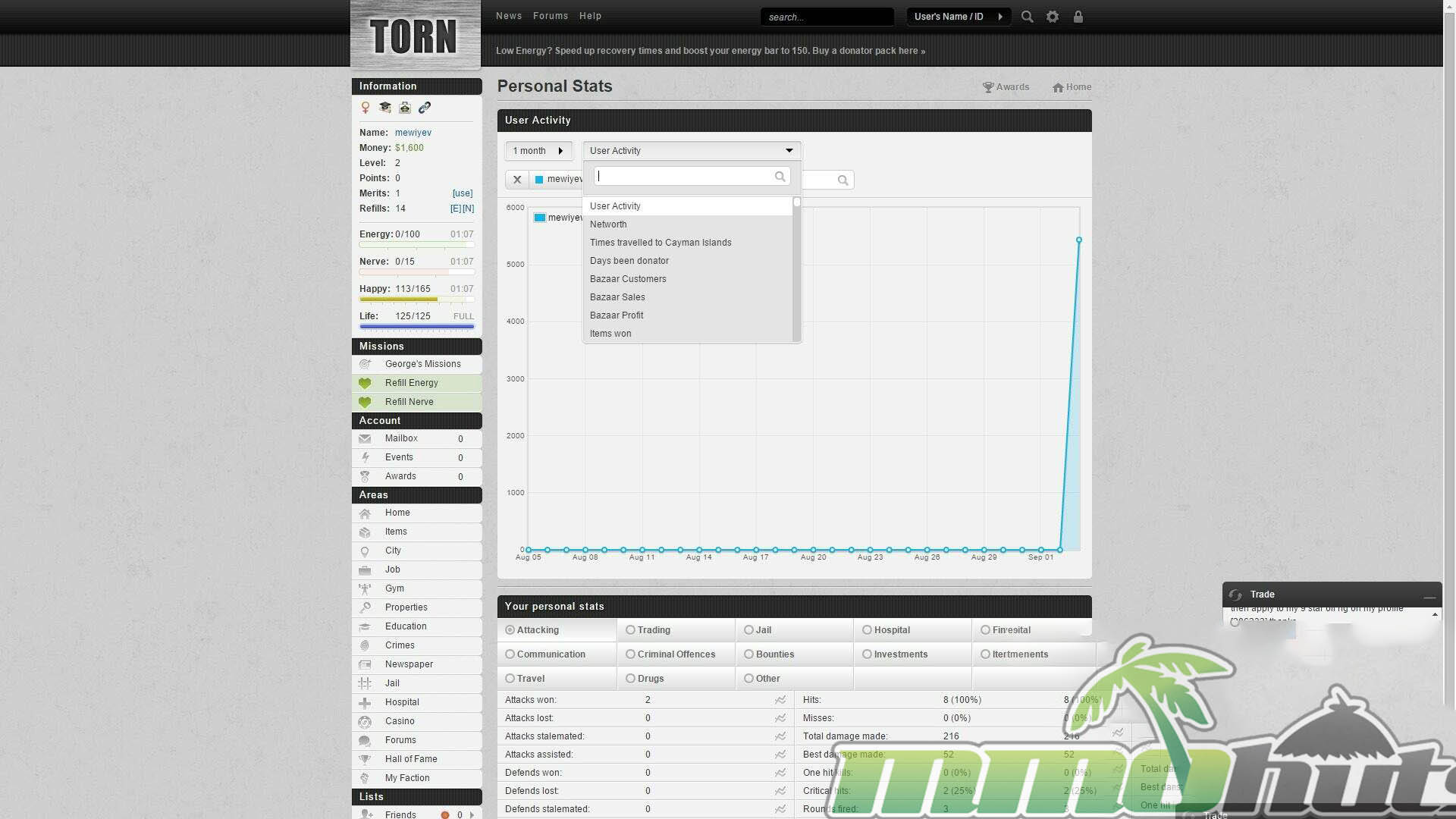The height and width of the screenshot is (819, 1456).
Task: Select the Jail stats radio button
Action: tap(748, 630)
